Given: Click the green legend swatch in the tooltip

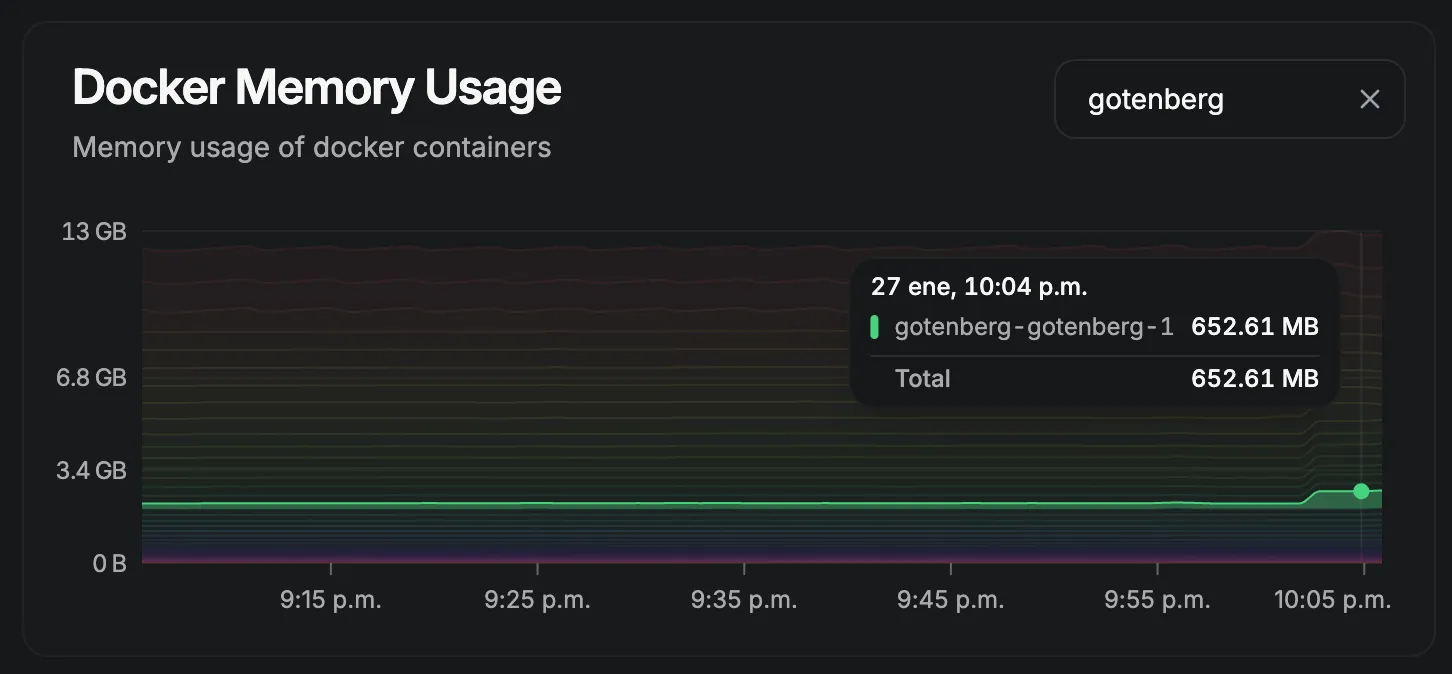Looking at the screenshot, I should [875, 327].
